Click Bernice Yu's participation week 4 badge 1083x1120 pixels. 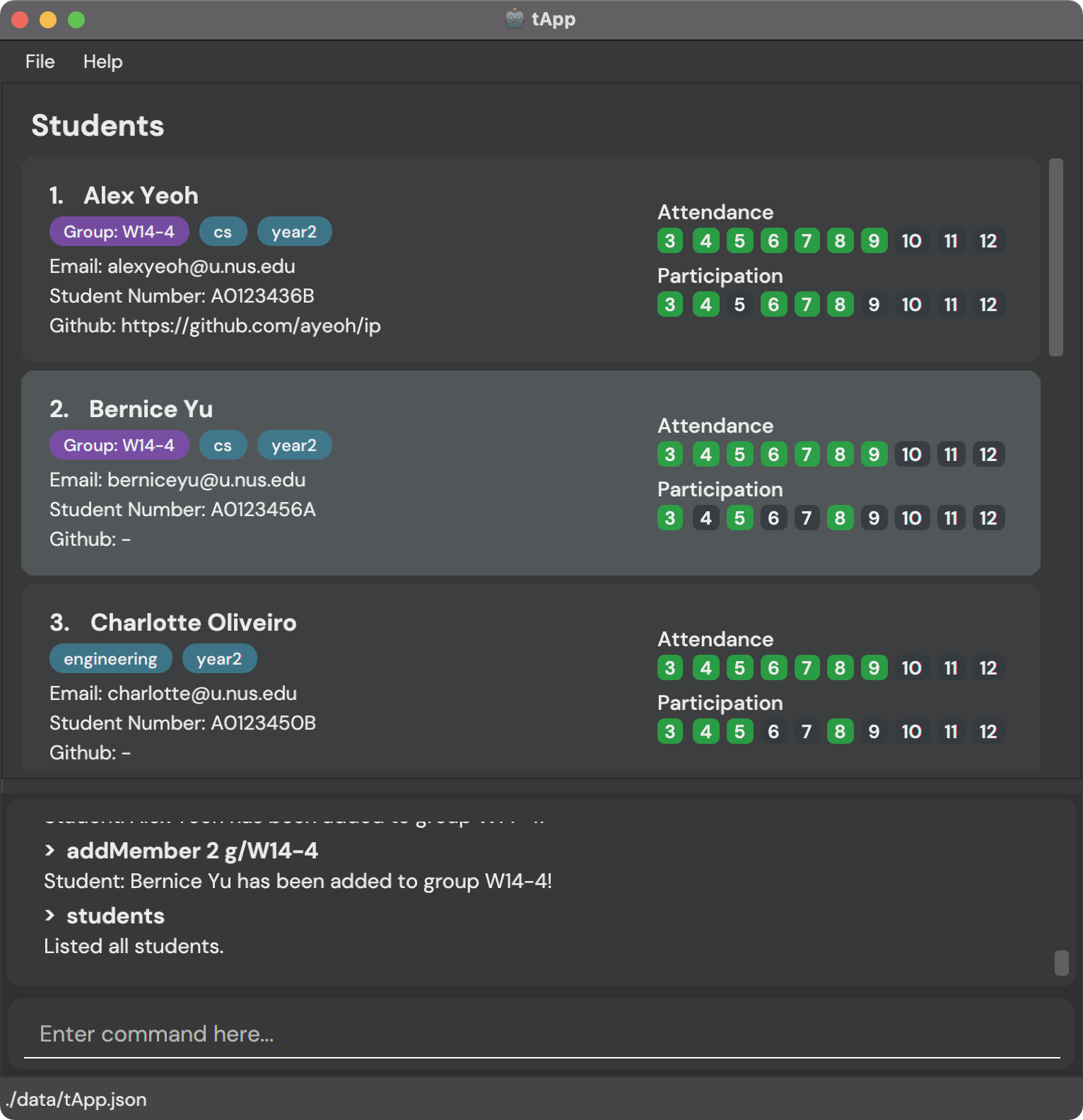[x=706, y=518]
